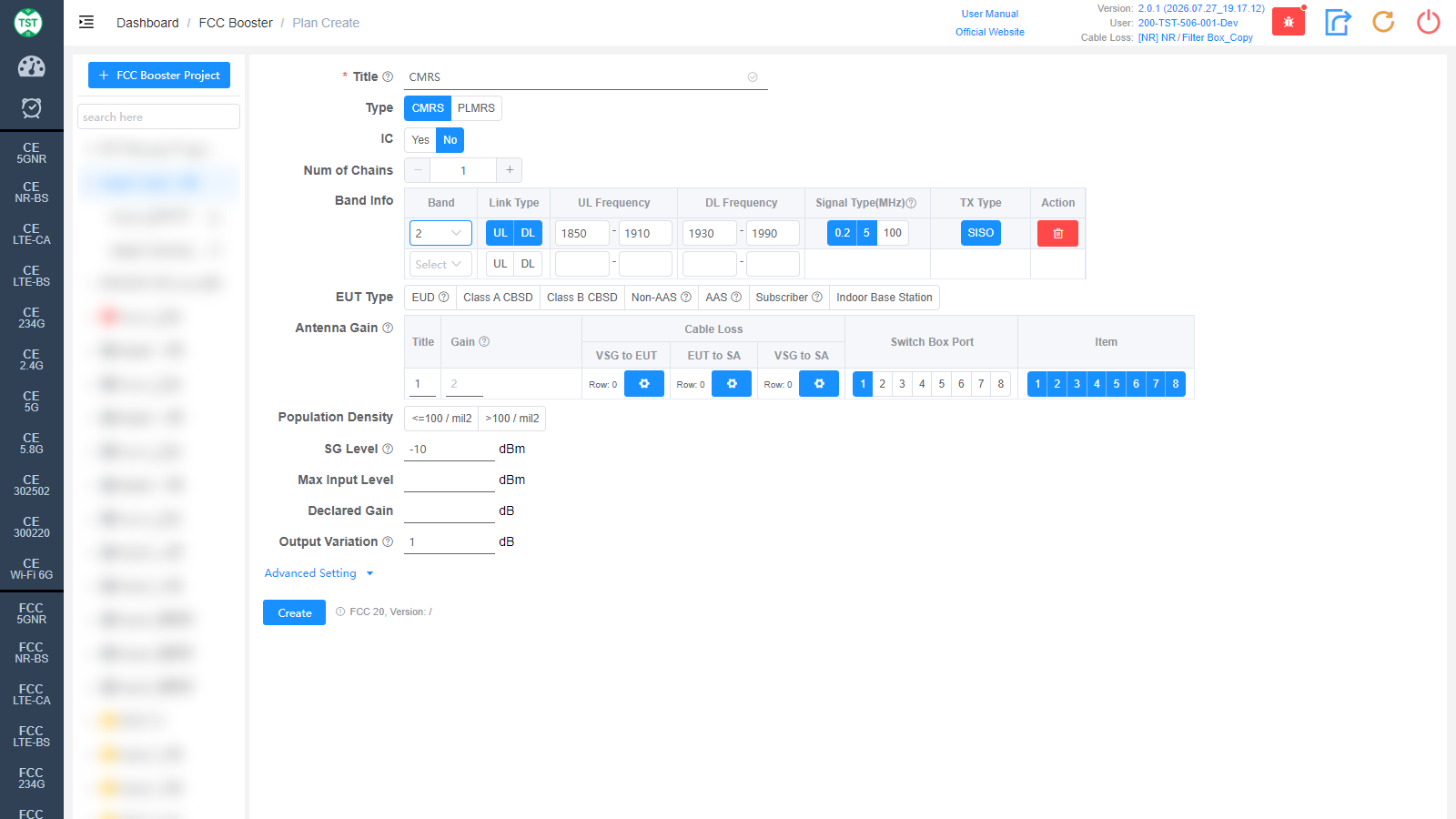The height and width of the screenshot is (819, 1456).
Task: Click the Create button
Action: (x=294, y=612)
